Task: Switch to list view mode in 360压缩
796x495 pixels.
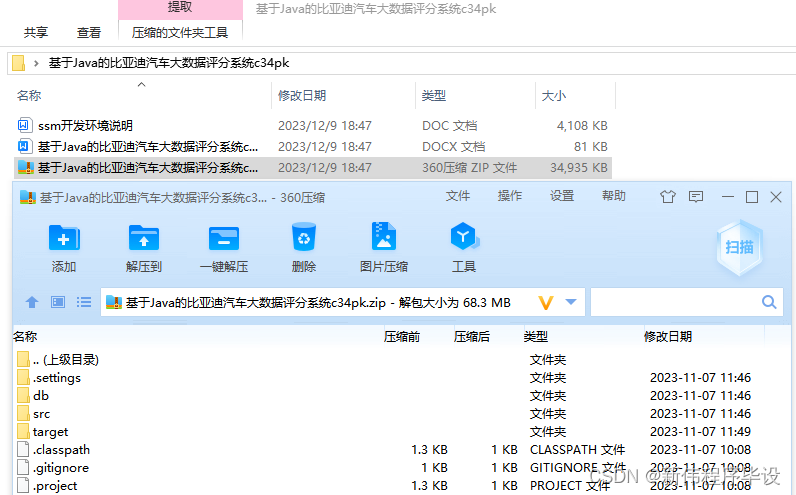Action: [x=84, y=303]
